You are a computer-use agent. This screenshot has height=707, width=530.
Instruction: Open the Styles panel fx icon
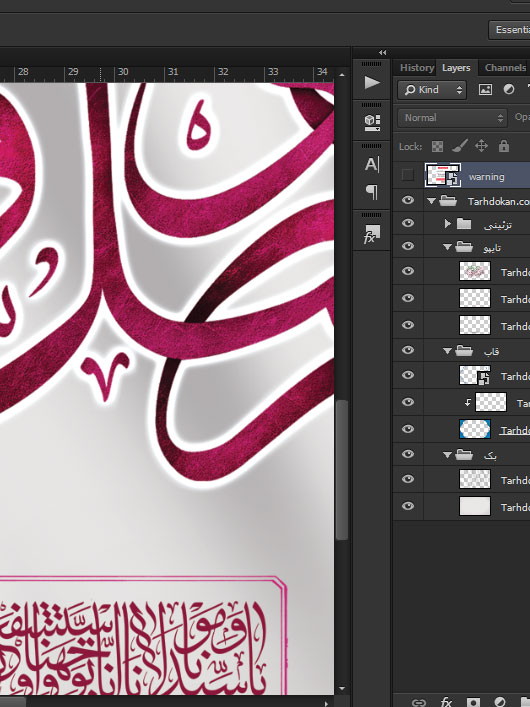coord(372,234)
